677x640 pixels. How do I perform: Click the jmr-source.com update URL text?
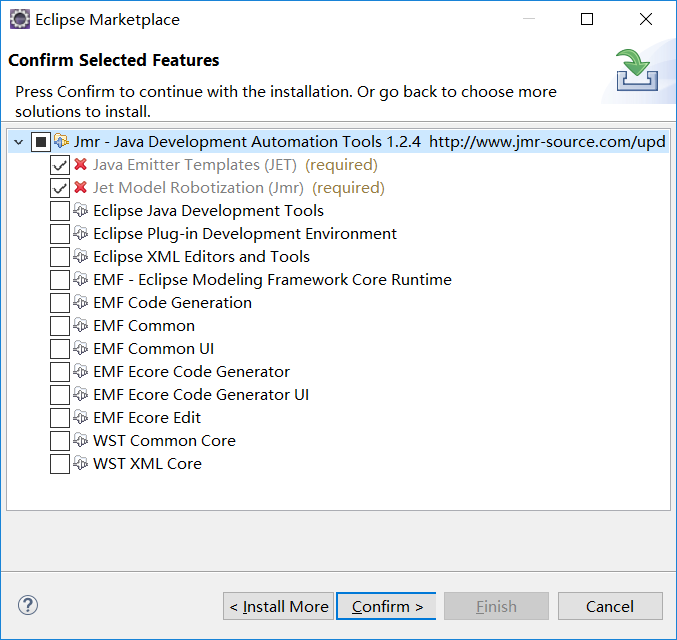[547, 142]
